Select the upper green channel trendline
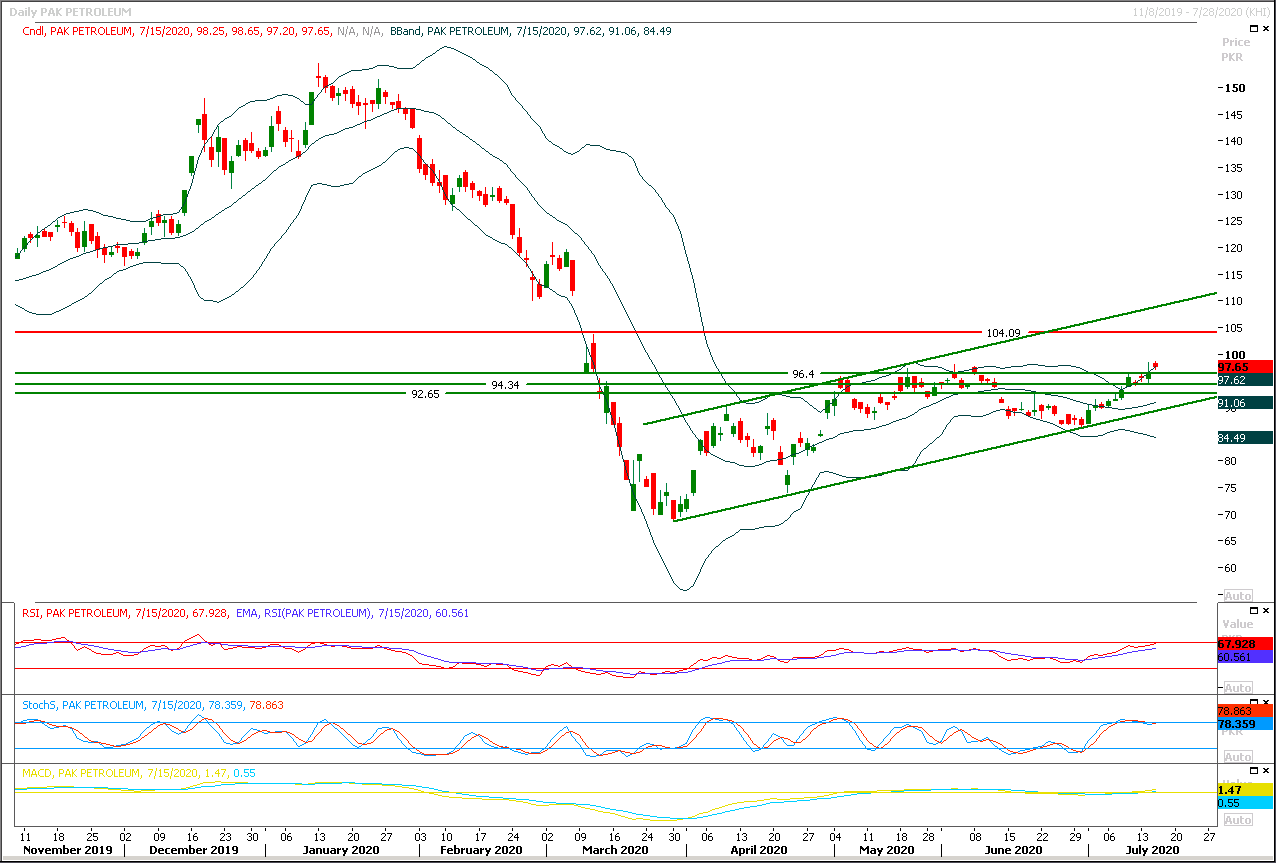This screenshot has width=1276, height=863. point(930,359)
